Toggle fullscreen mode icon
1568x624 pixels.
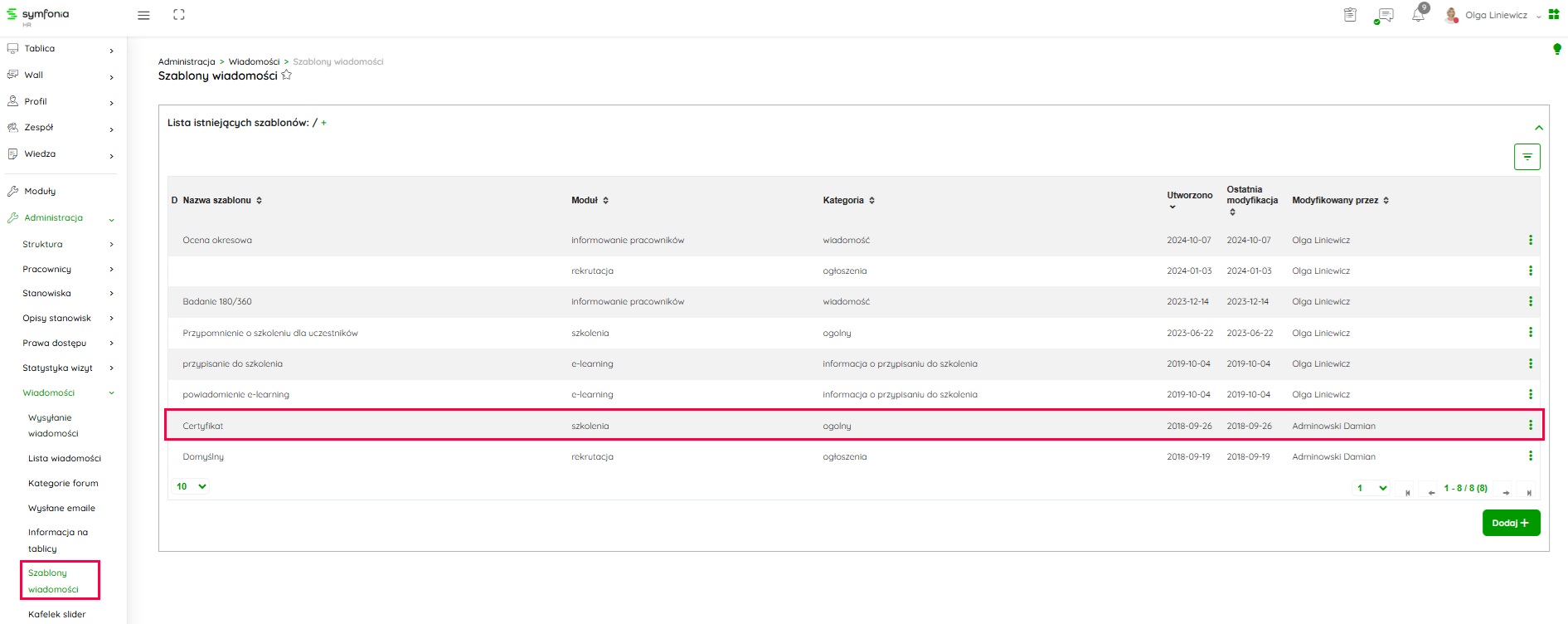[179, 15]
